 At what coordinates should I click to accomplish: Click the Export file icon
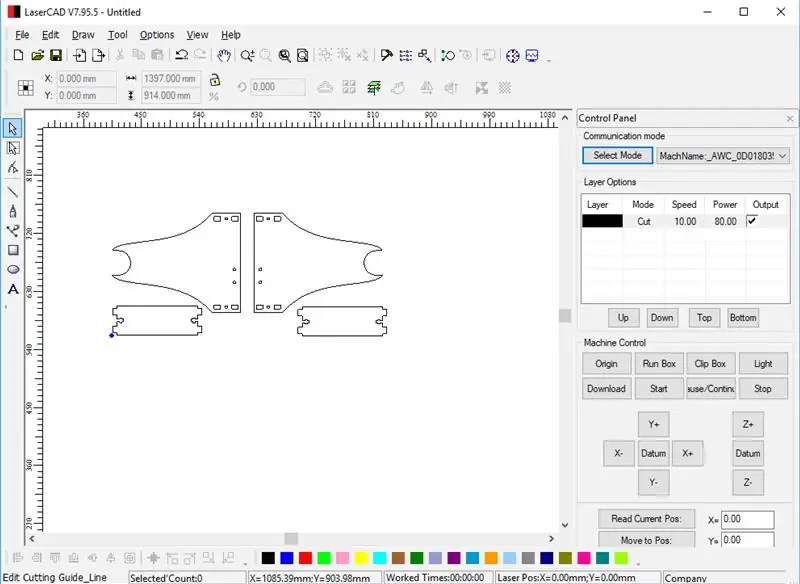click(x=98, y=55)
